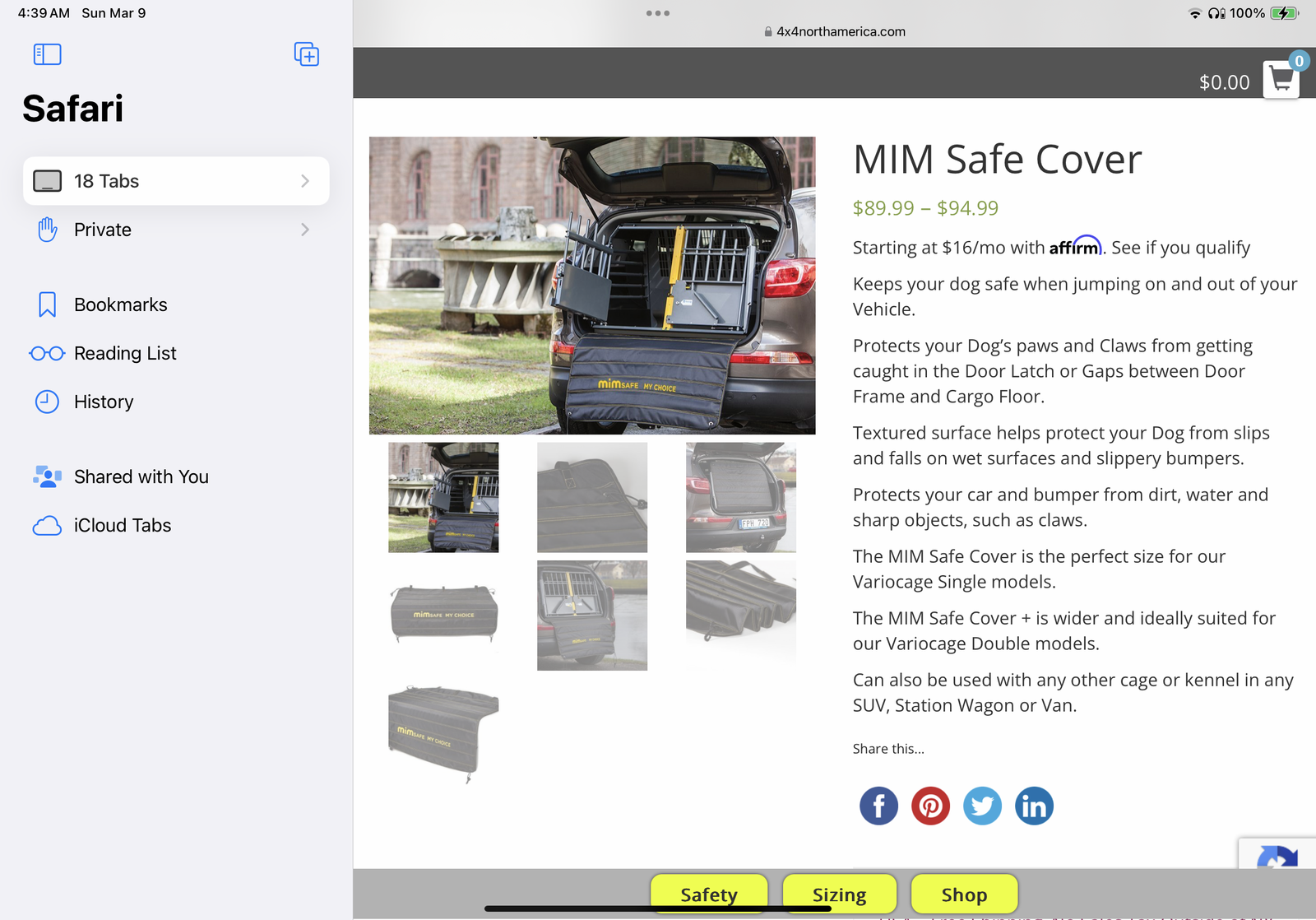The width and height of the screenshot is (1316, 920).
Task: Tap the headphones status icon
Action: (1216, 13)
